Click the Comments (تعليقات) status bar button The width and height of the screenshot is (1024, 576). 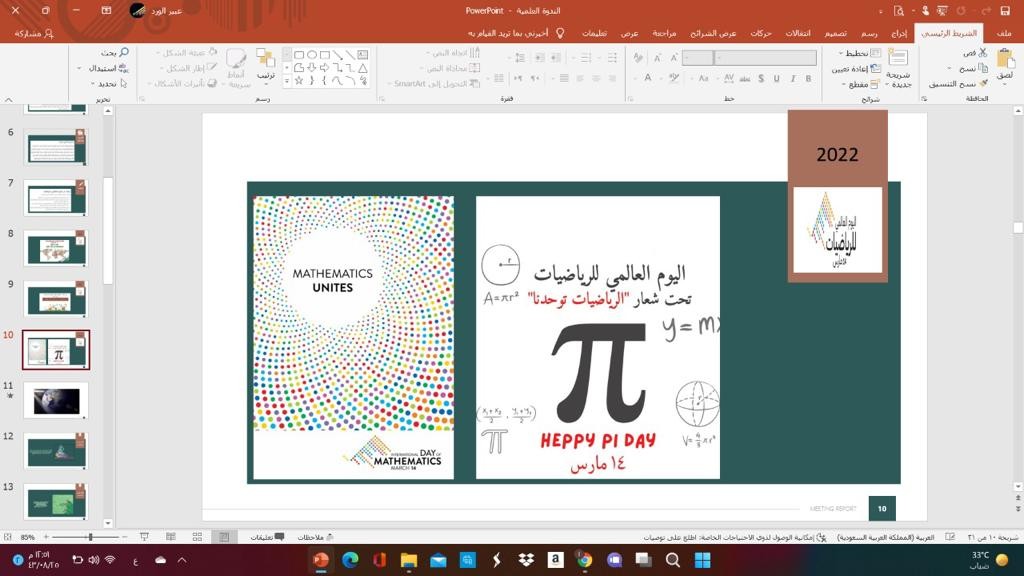pyautogui.click(x=268, y=537)
